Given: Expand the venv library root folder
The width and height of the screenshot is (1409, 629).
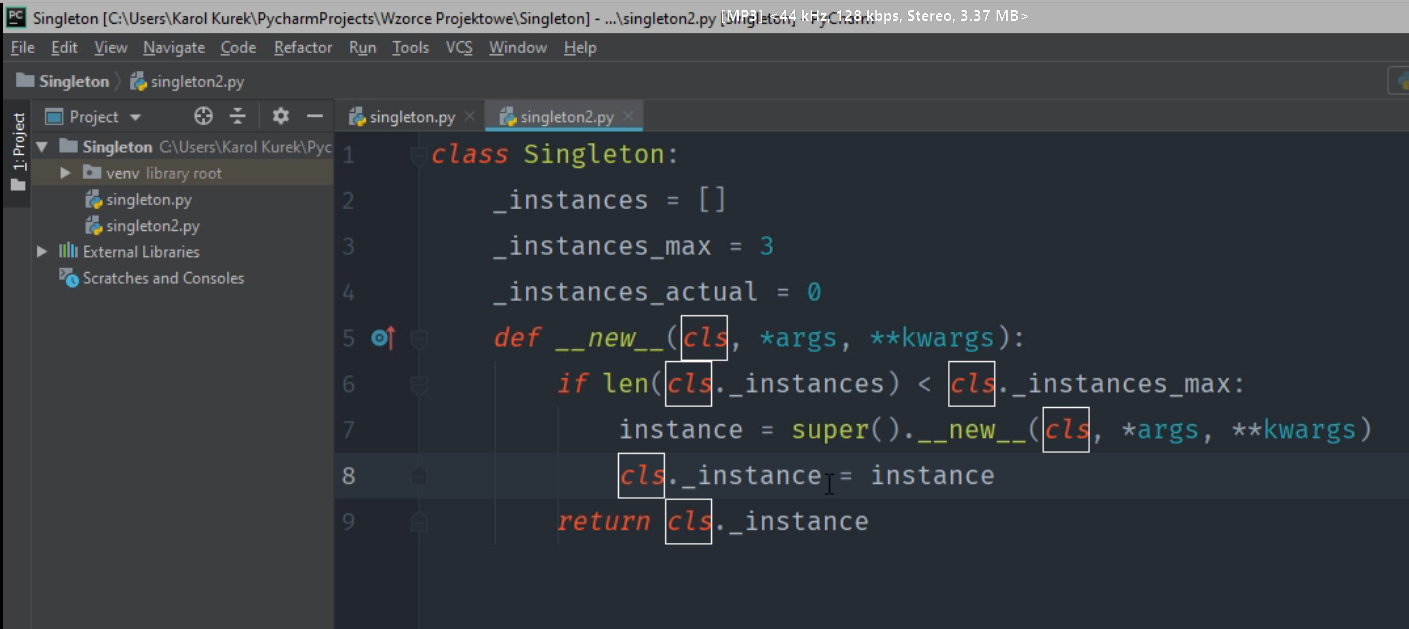Looking at the screenshot, I should (x=66, y=173).
